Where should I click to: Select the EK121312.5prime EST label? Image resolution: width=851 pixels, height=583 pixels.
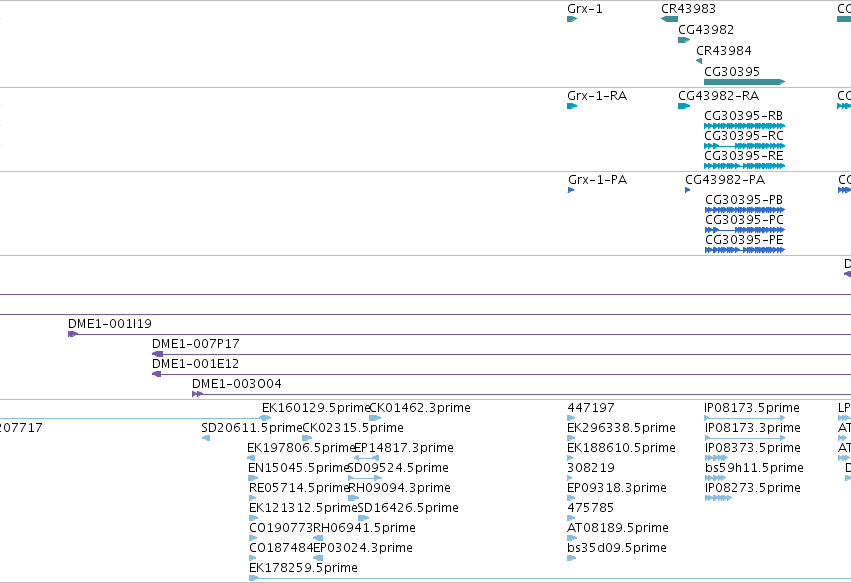tap(303, 508)
